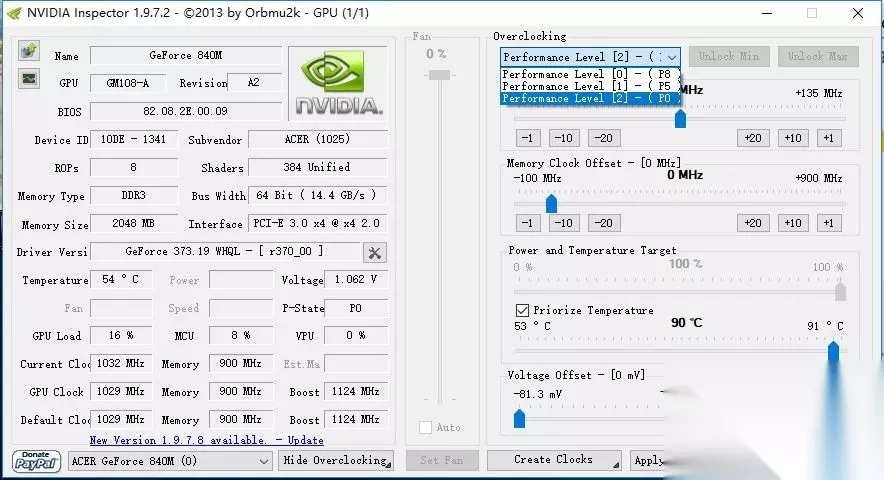The width and height of the screenshot is (884, 480).
Task: Click the Revision value A2
Action: 254,82
